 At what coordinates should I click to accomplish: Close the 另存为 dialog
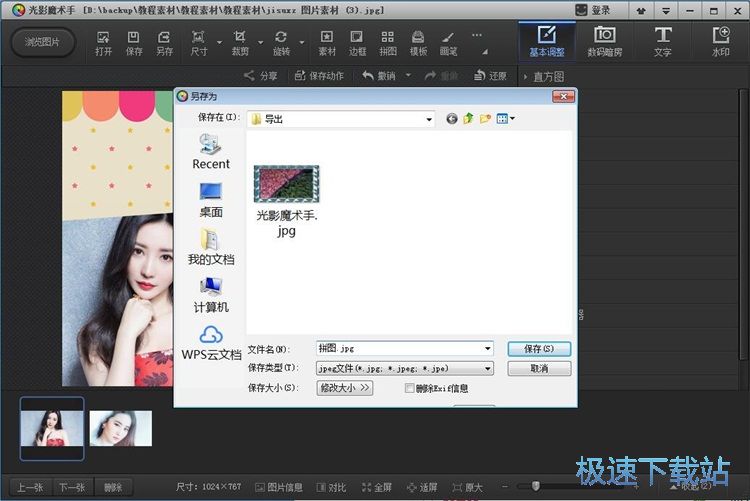563,97
